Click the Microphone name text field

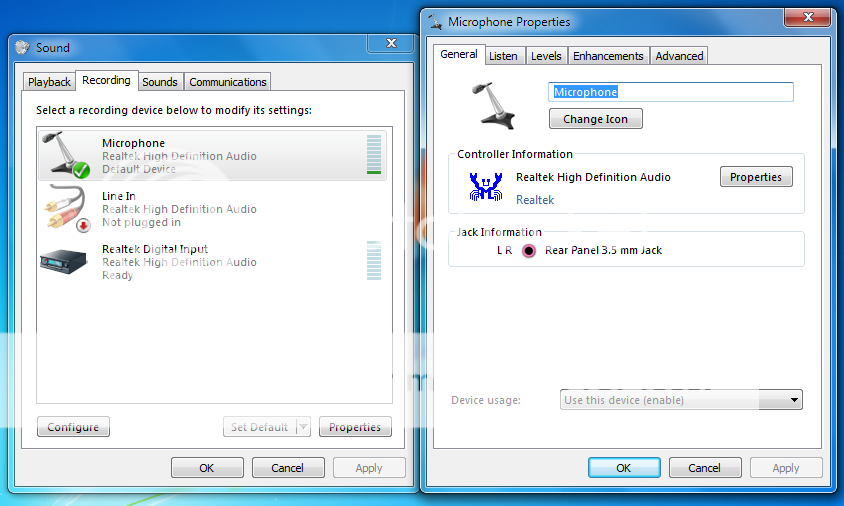coord(671,92)
